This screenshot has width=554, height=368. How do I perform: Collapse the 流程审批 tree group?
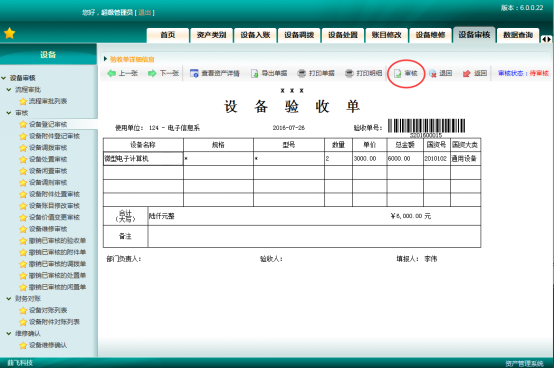(9, 90)
